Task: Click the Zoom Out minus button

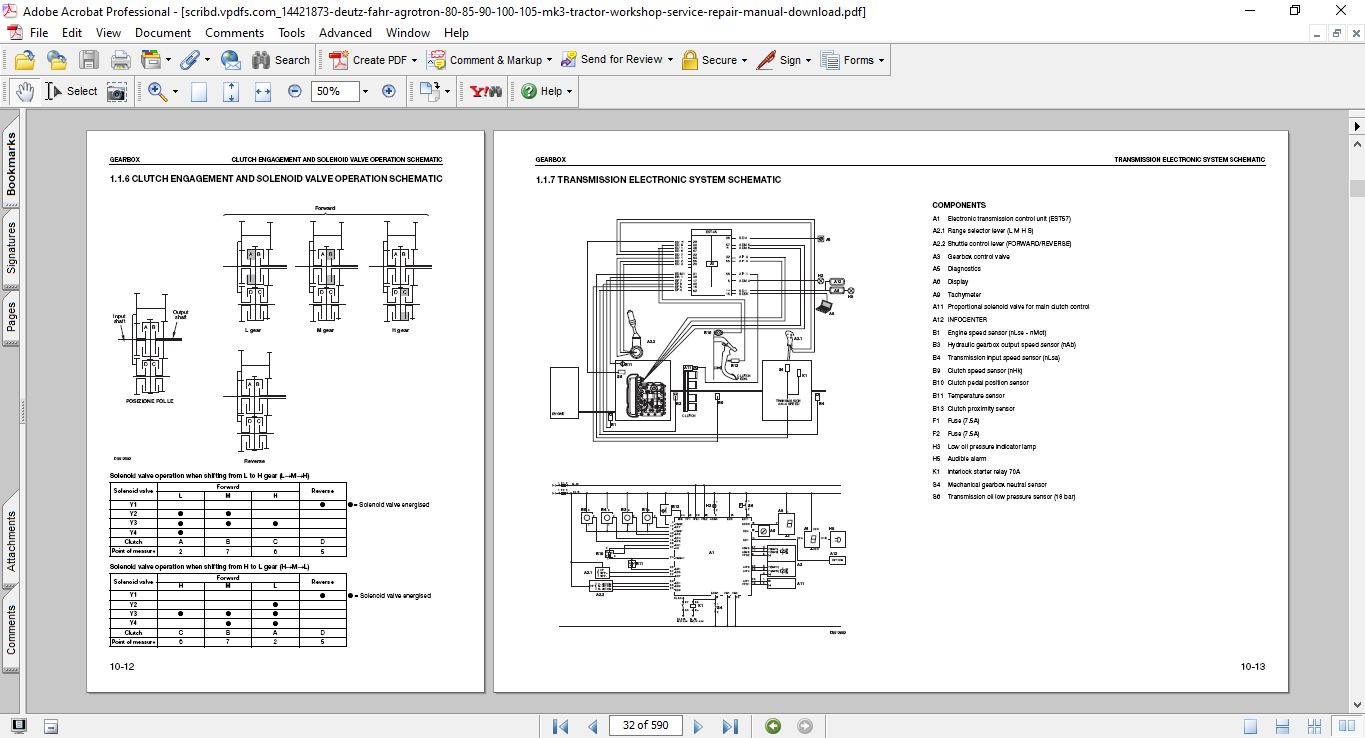Action: pyautogui.click(x=295, y=91)
